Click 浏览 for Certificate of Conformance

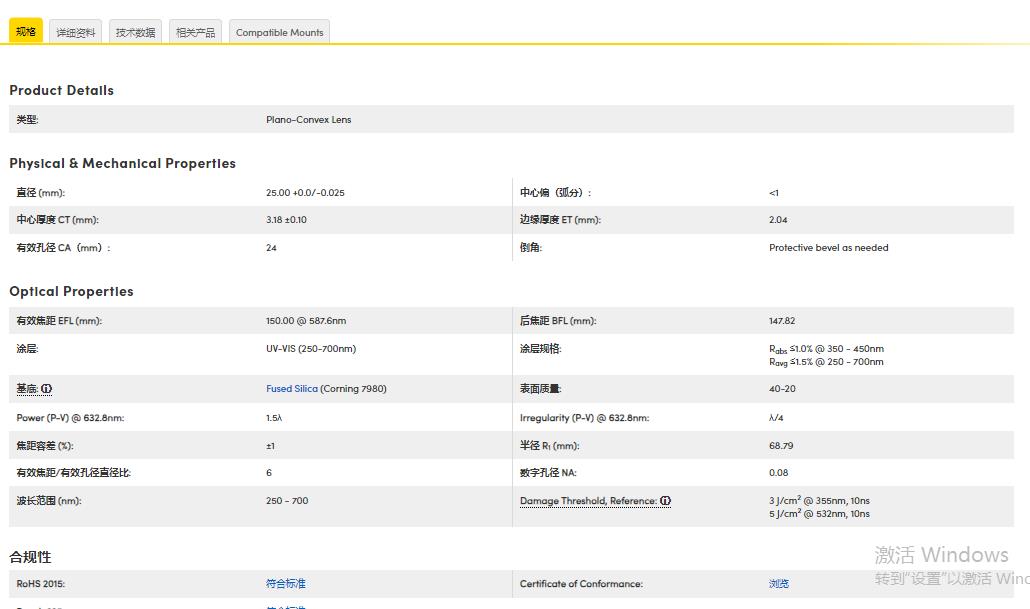tap(778, 584)
